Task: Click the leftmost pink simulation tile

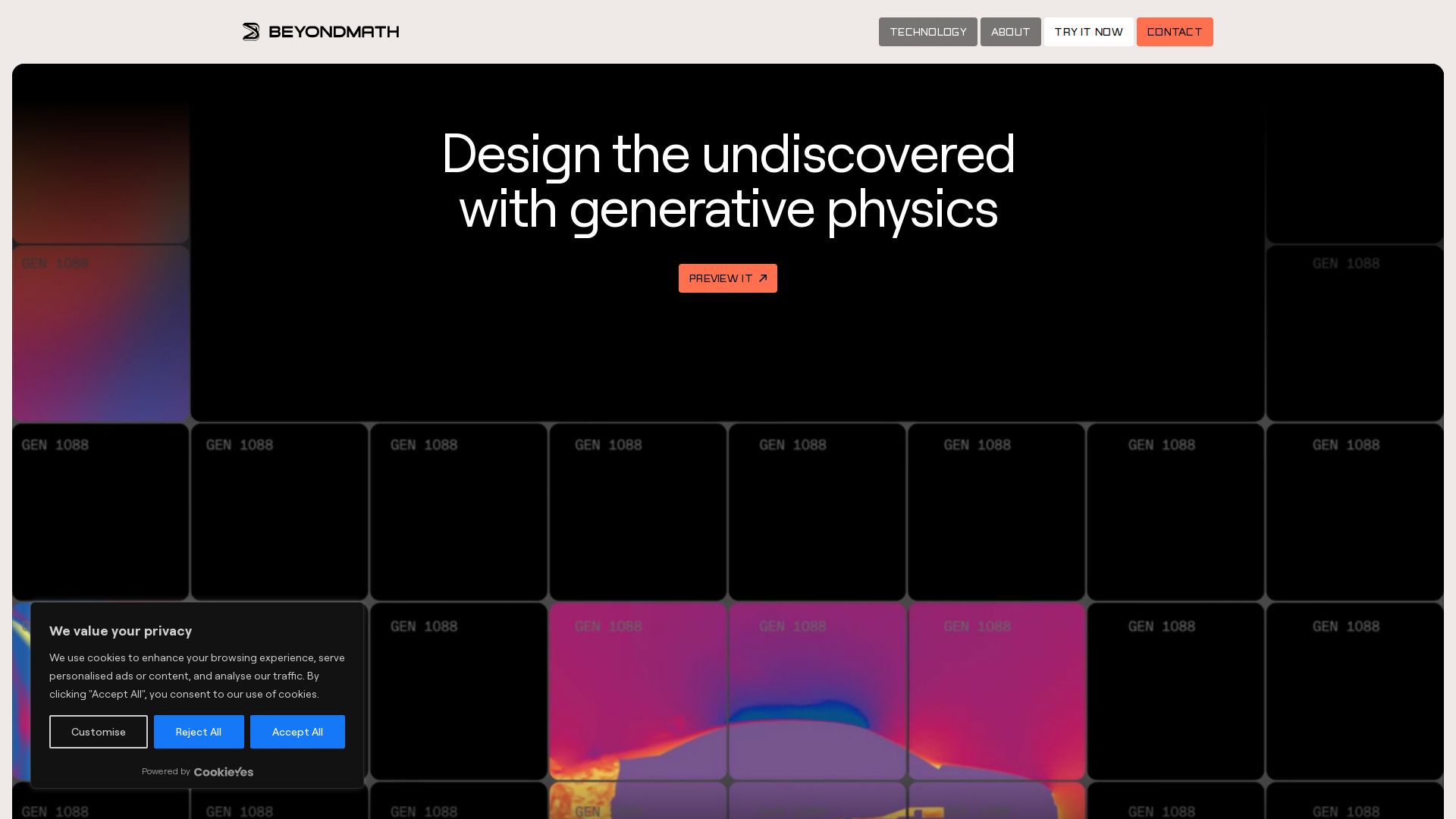Action: tap(638, 692)
